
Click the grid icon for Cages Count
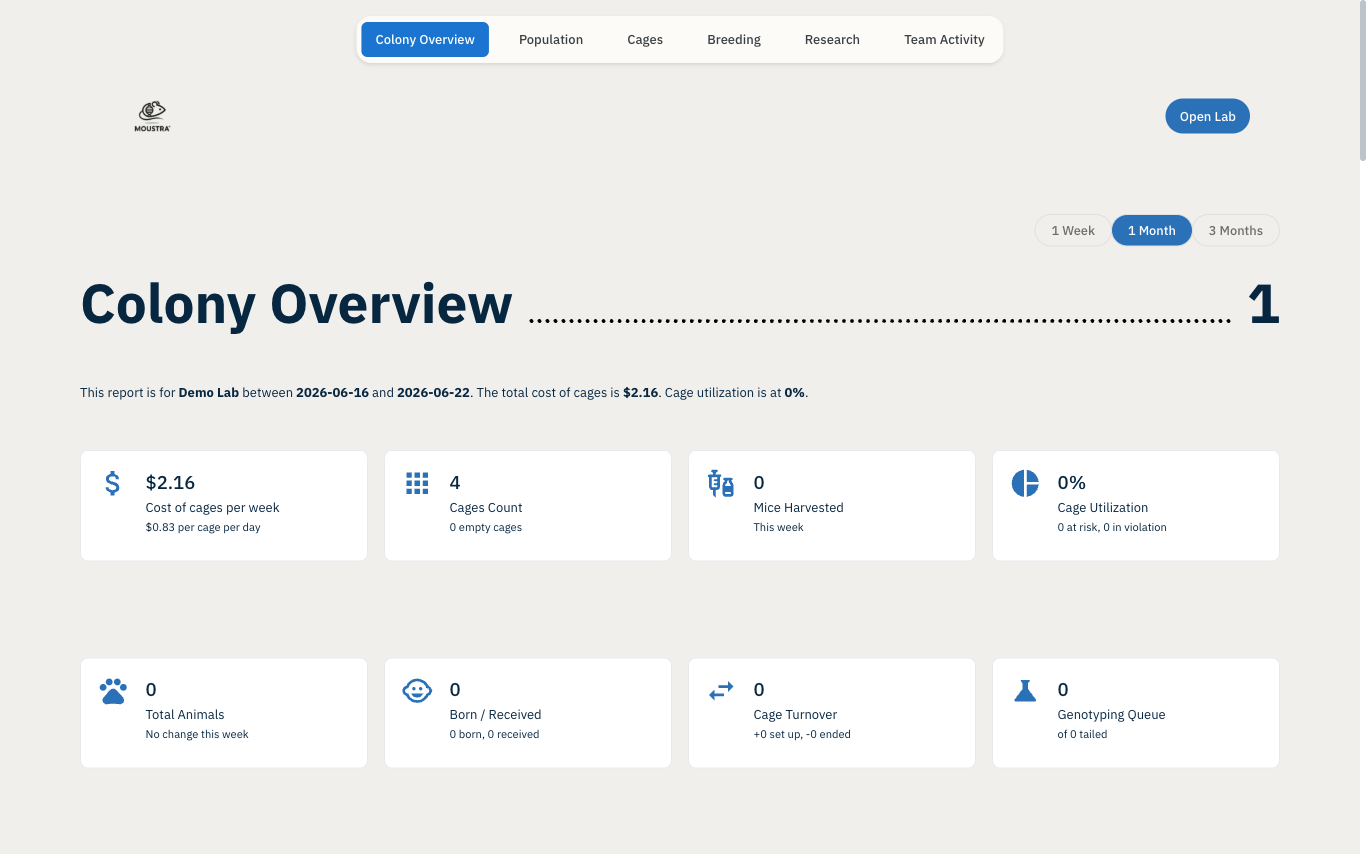417,483
